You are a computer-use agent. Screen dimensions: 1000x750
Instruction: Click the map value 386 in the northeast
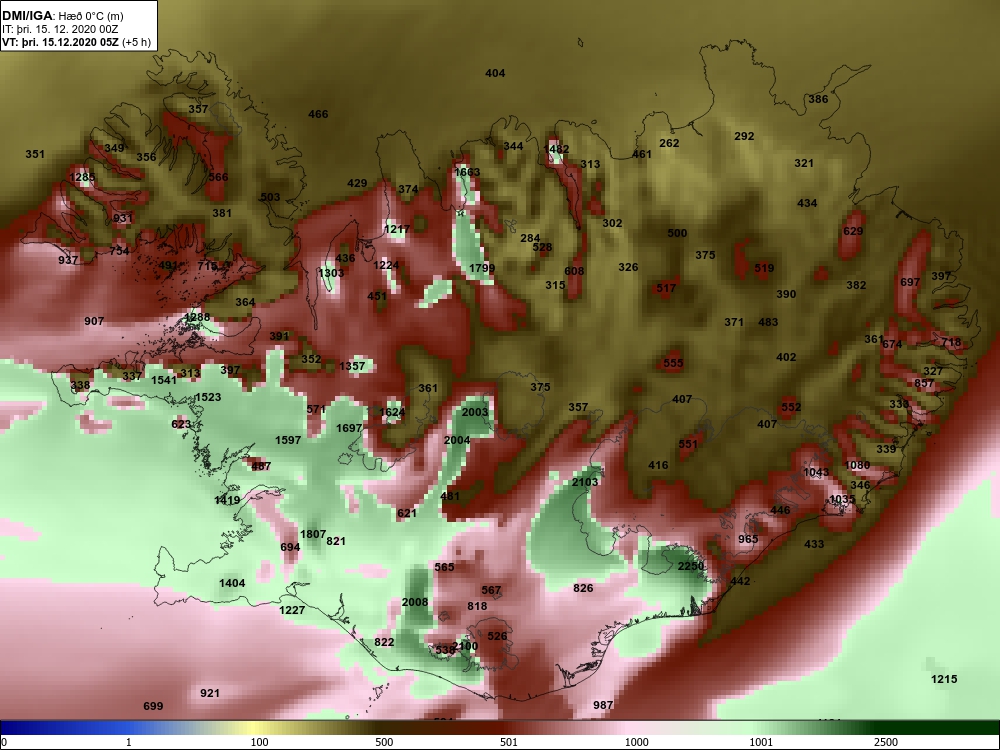818,99
